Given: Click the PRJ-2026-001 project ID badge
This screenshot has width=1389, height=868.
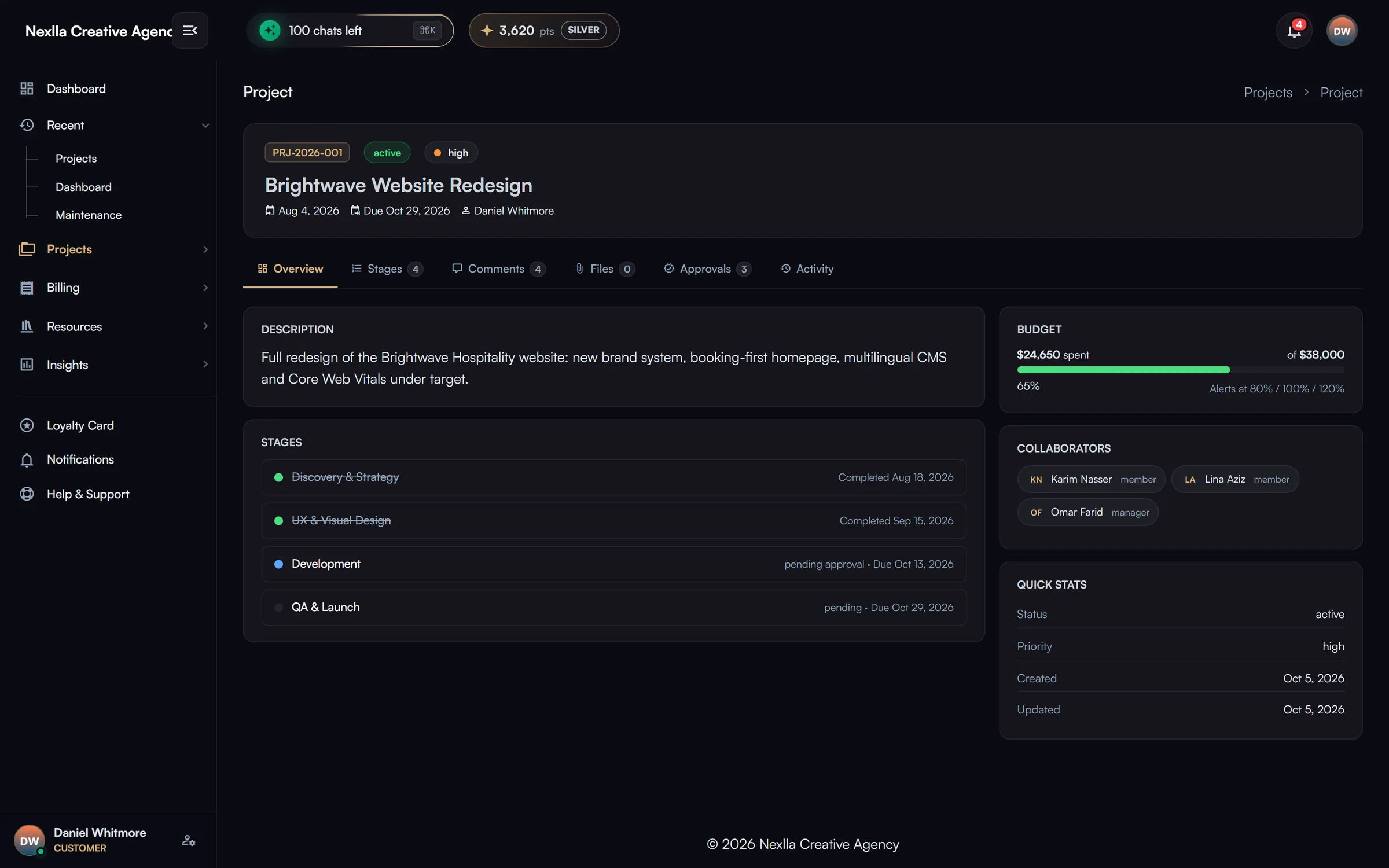Looking at the screenshot, I should point(307,153).
